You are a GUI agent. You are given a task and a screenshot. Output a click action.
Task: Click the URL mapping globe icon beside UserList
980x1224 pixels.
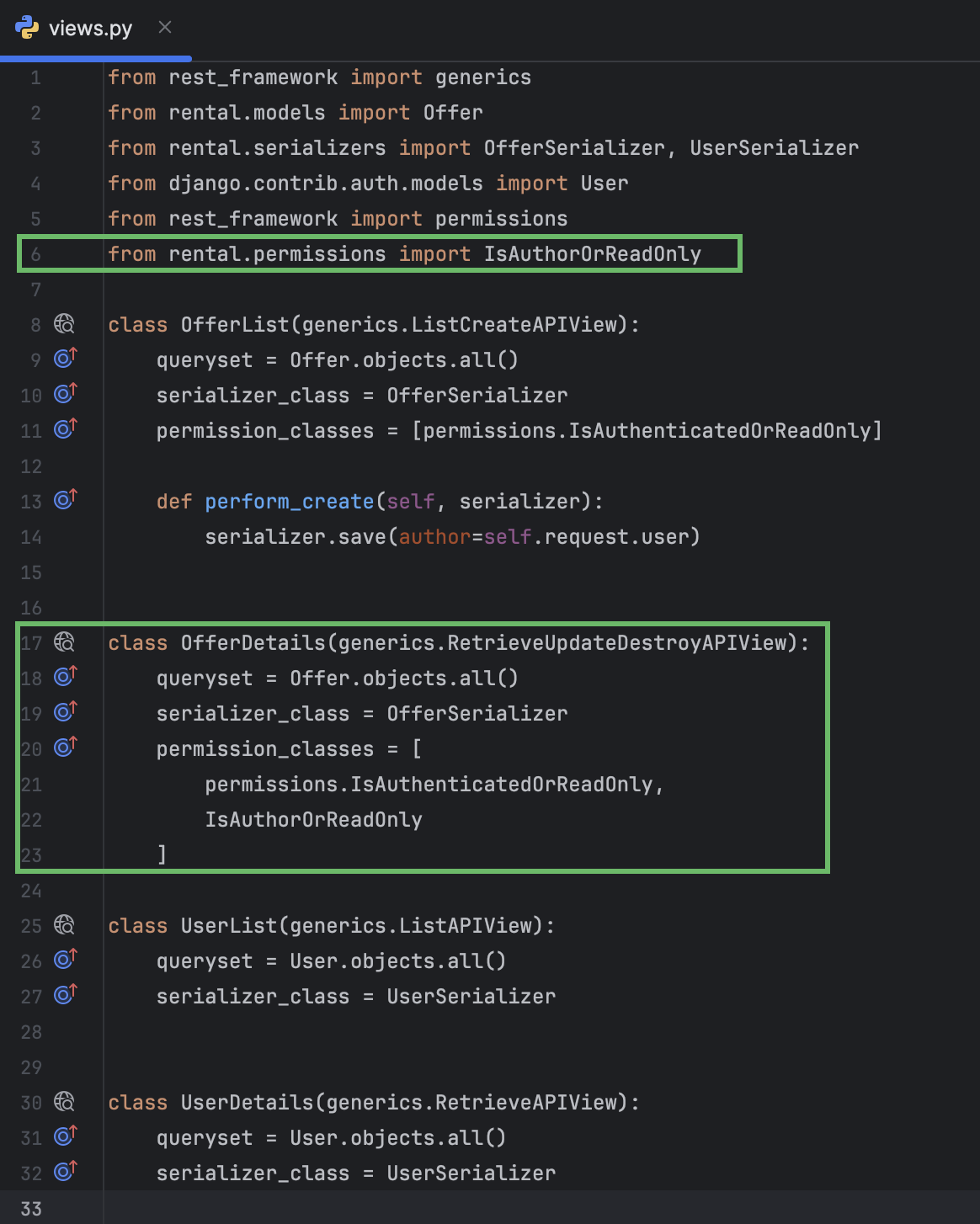(x=64, y=925)
